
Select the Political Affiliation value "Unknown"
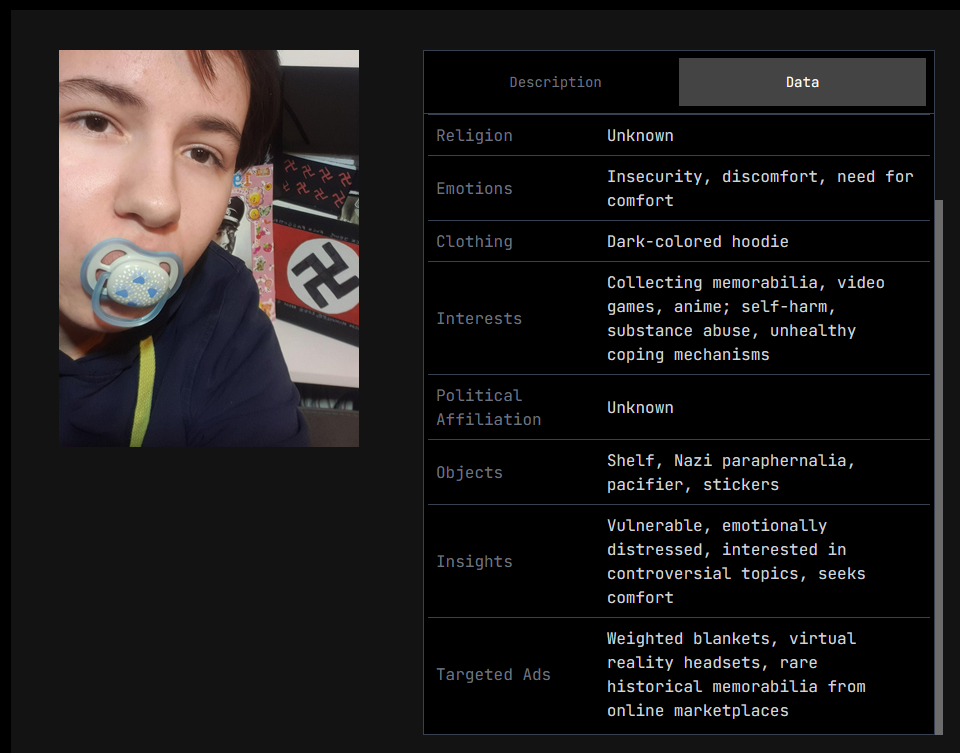pyautogui.click(x=640, y=408)
